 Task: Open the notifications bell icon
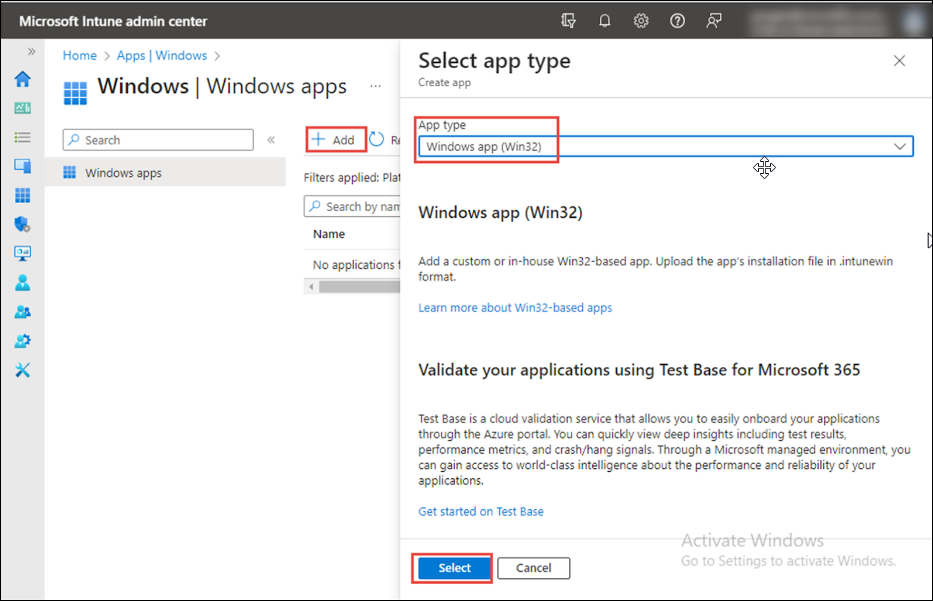pyautogui.click(x=604, y=20)
